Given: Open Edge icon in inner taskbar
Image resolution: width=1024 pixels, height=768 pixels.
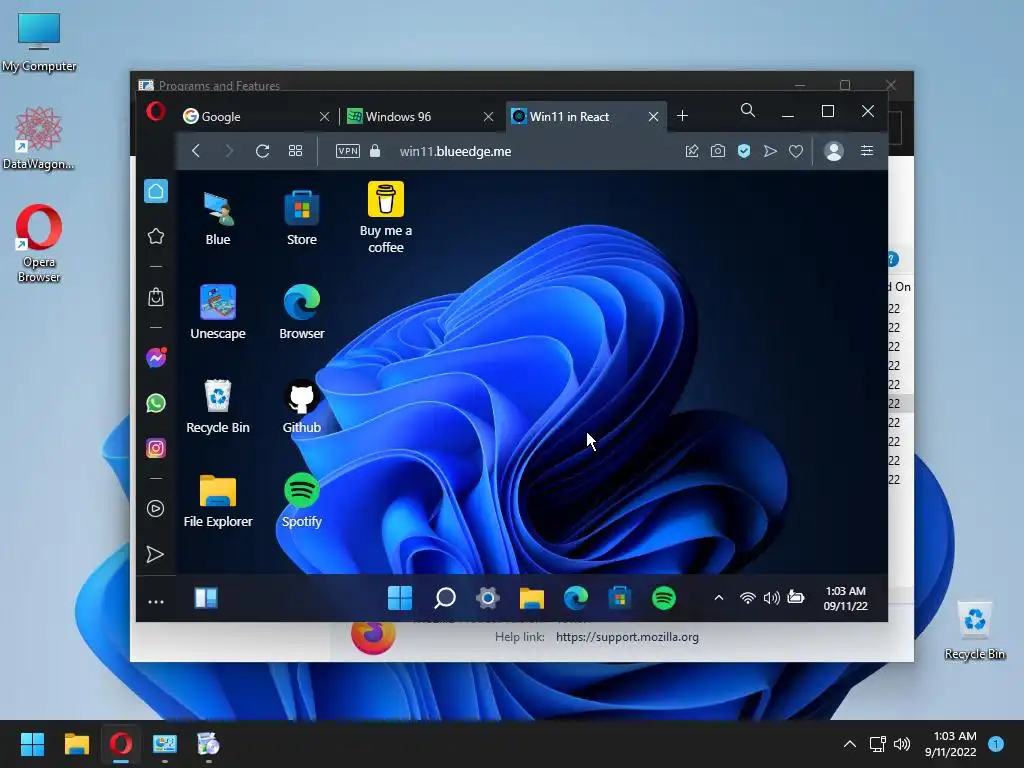Looking at the screenshot, I should (x=576, y=598).
